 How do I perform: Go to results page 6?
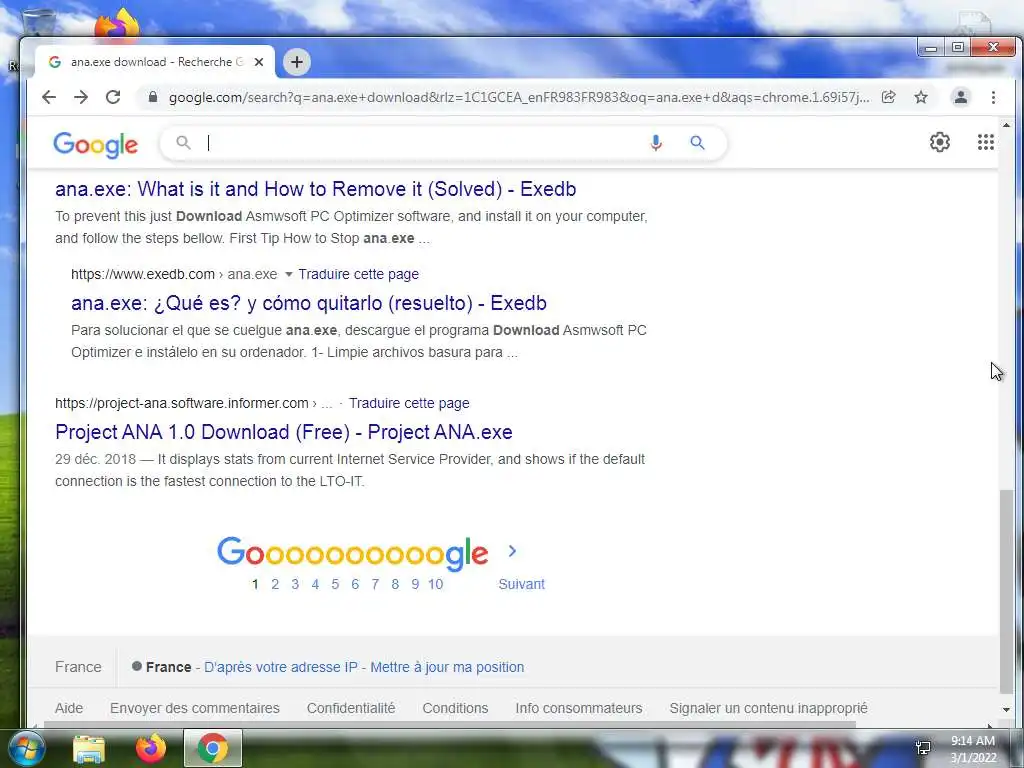click(355, 584)
